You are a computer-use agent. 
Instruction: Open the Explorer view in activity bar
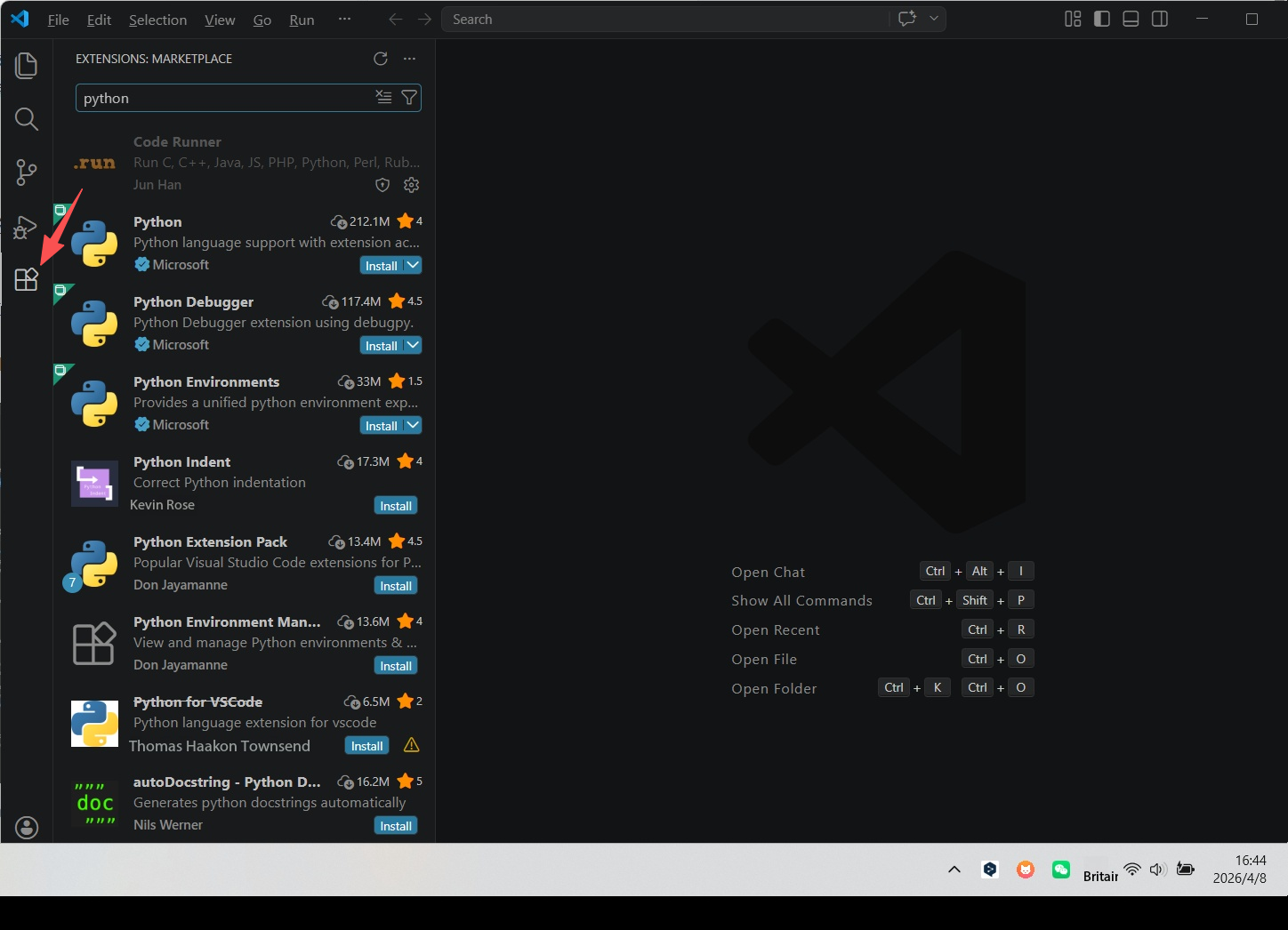(27, 65)
